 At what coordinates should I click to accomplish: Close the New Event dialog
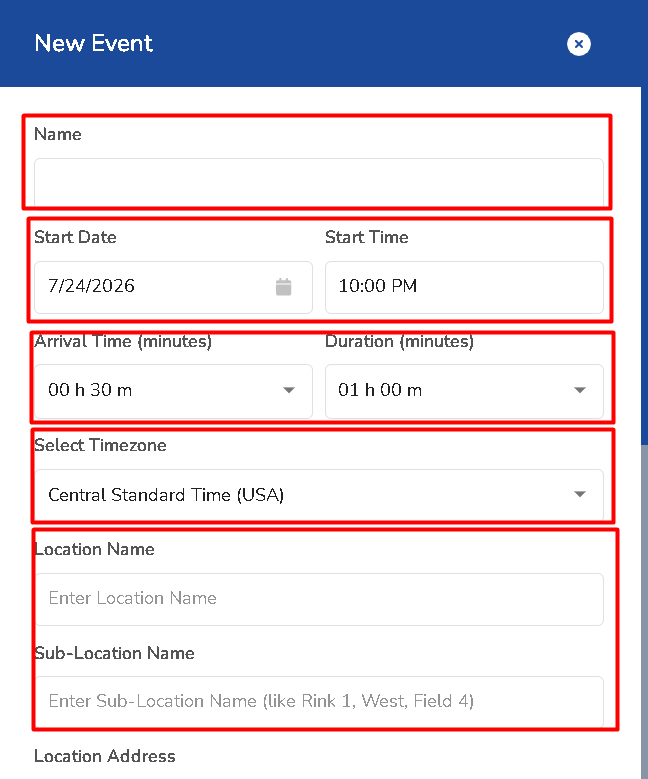(x=578, y=44)
